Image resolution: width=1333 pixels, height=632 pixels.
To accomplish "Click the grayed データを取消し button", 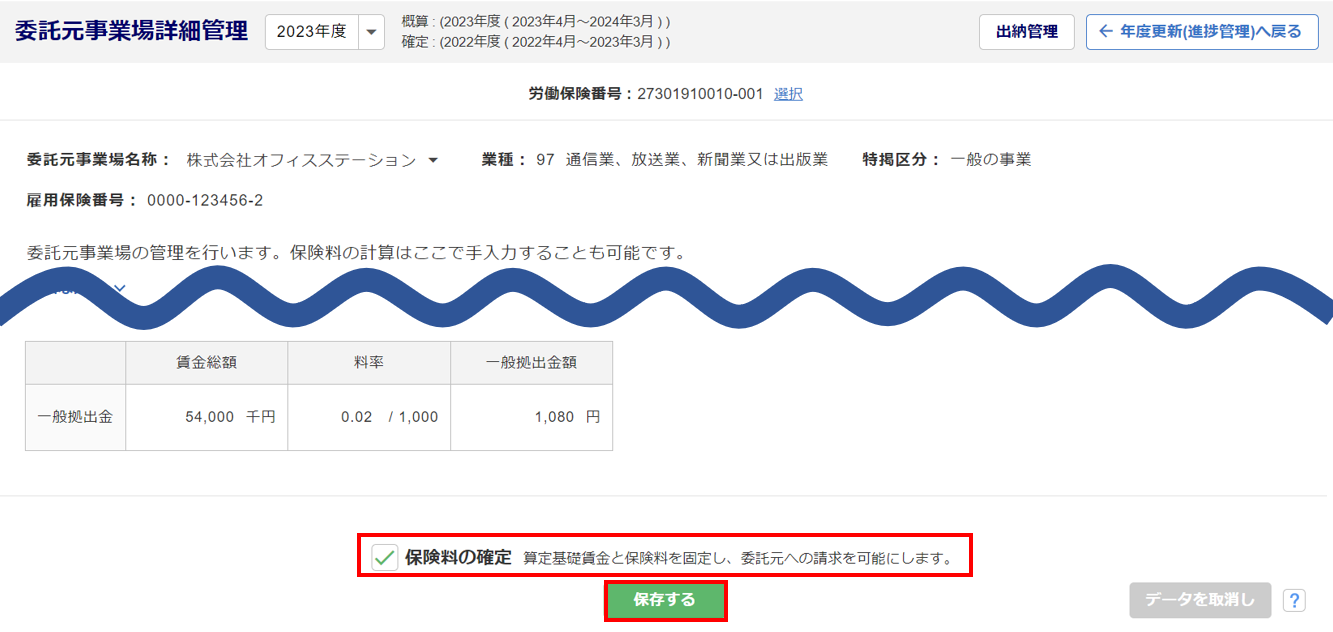I will point(1200,600).
